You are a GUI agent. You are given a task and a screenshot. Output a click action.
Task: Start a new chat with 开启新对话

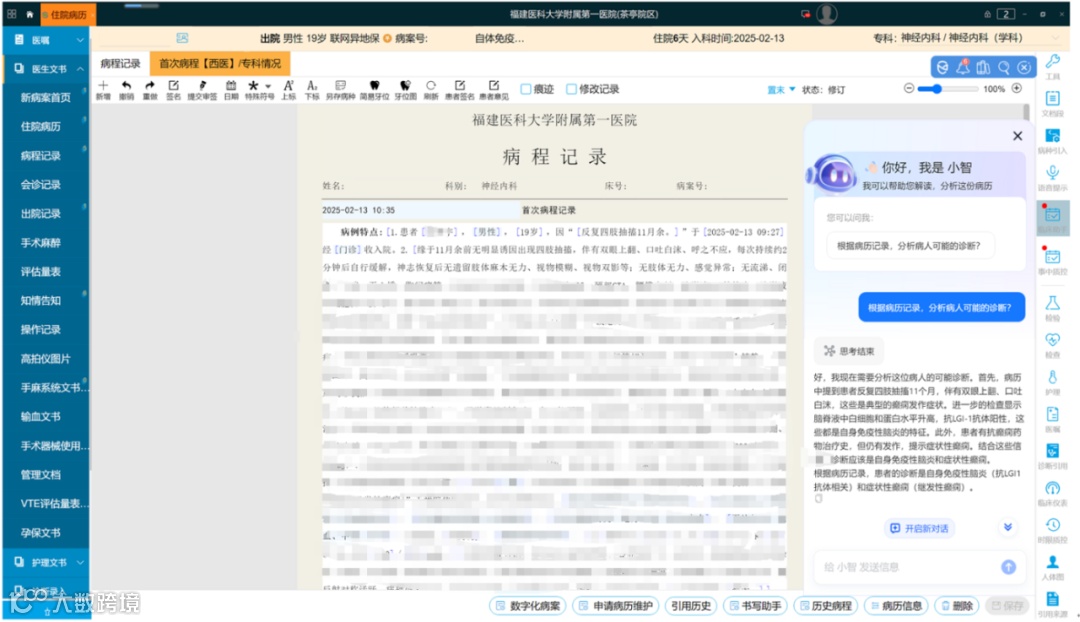(920, 528)
